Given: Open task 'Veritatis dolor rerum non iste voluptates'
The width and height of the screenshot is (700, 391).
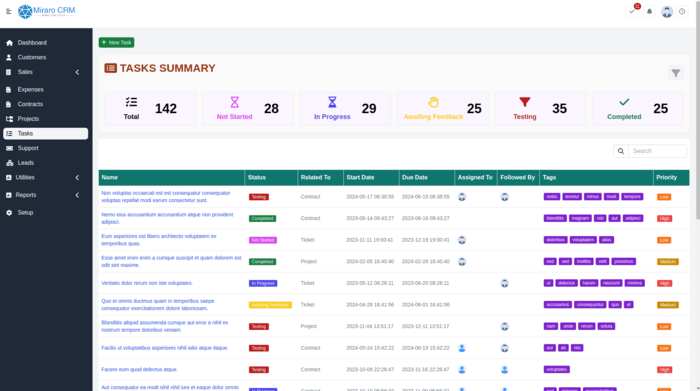Looking at the screenshot, I should 147,283.
